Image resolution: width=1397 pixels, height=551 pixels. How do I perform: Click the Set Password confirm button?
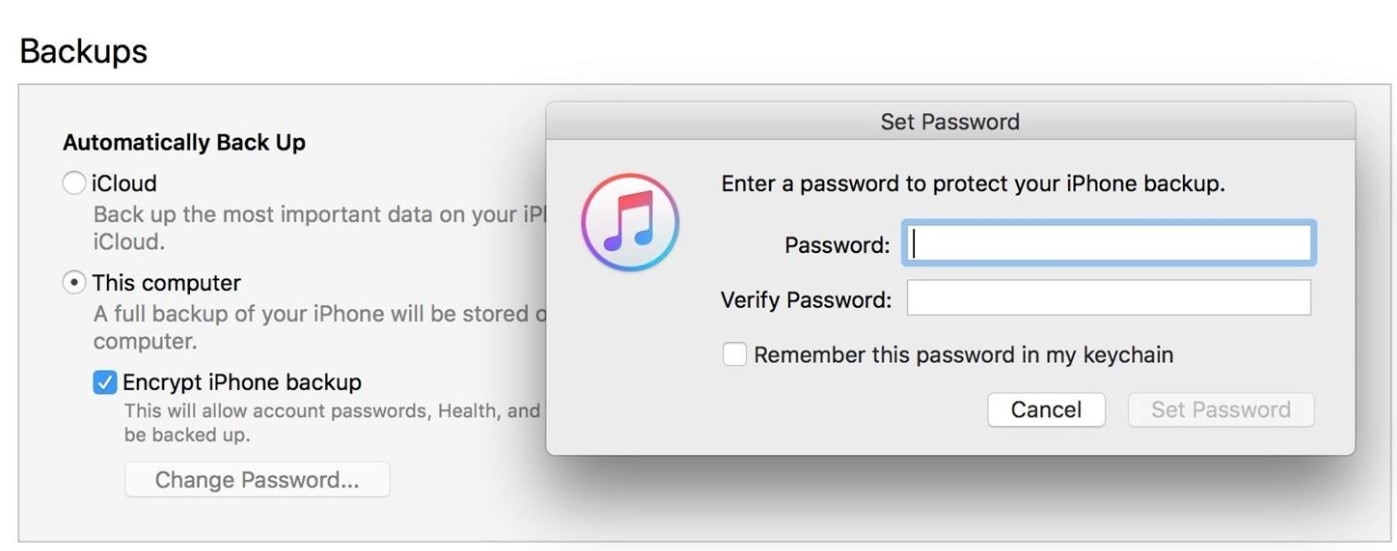pos(1220,410)
